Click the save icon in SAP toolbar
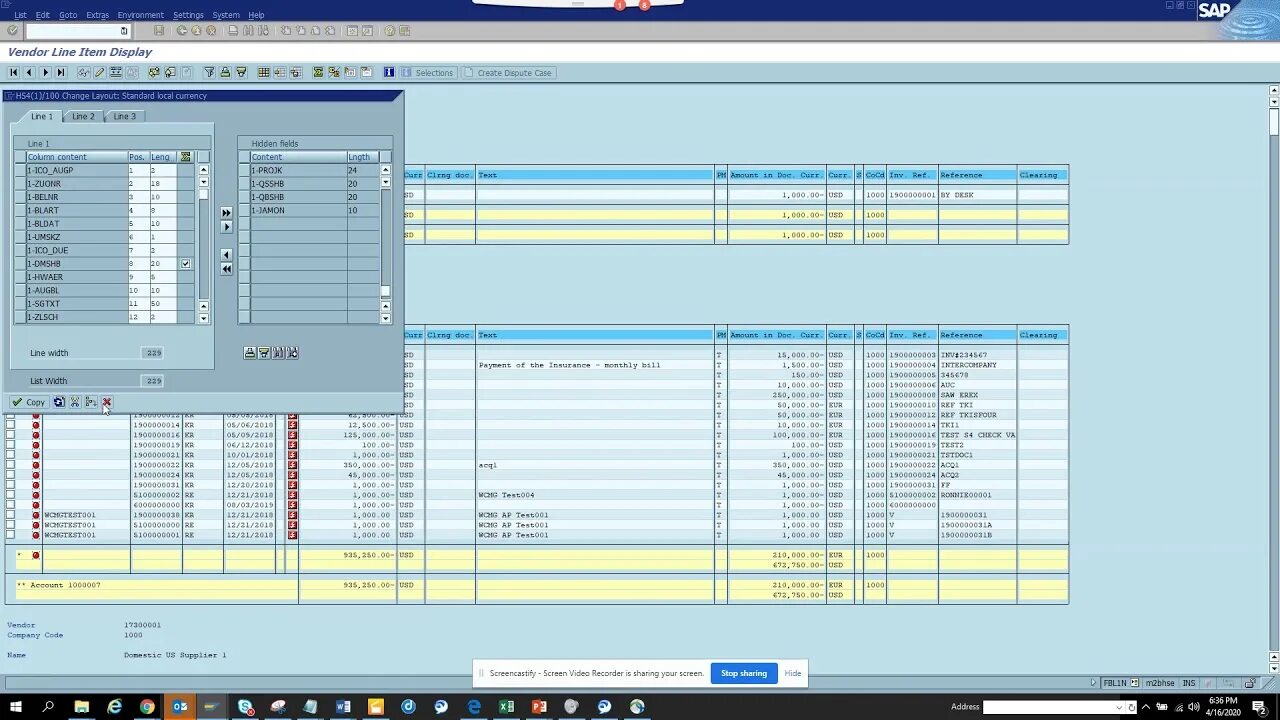 (x=159, y=31)
